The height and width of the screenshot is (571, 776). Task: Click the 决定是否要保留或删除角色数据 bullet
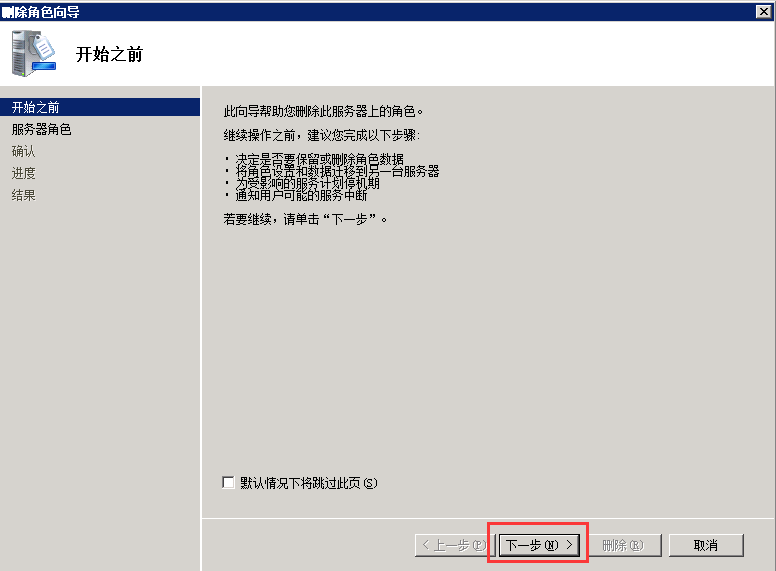point(319,159)
